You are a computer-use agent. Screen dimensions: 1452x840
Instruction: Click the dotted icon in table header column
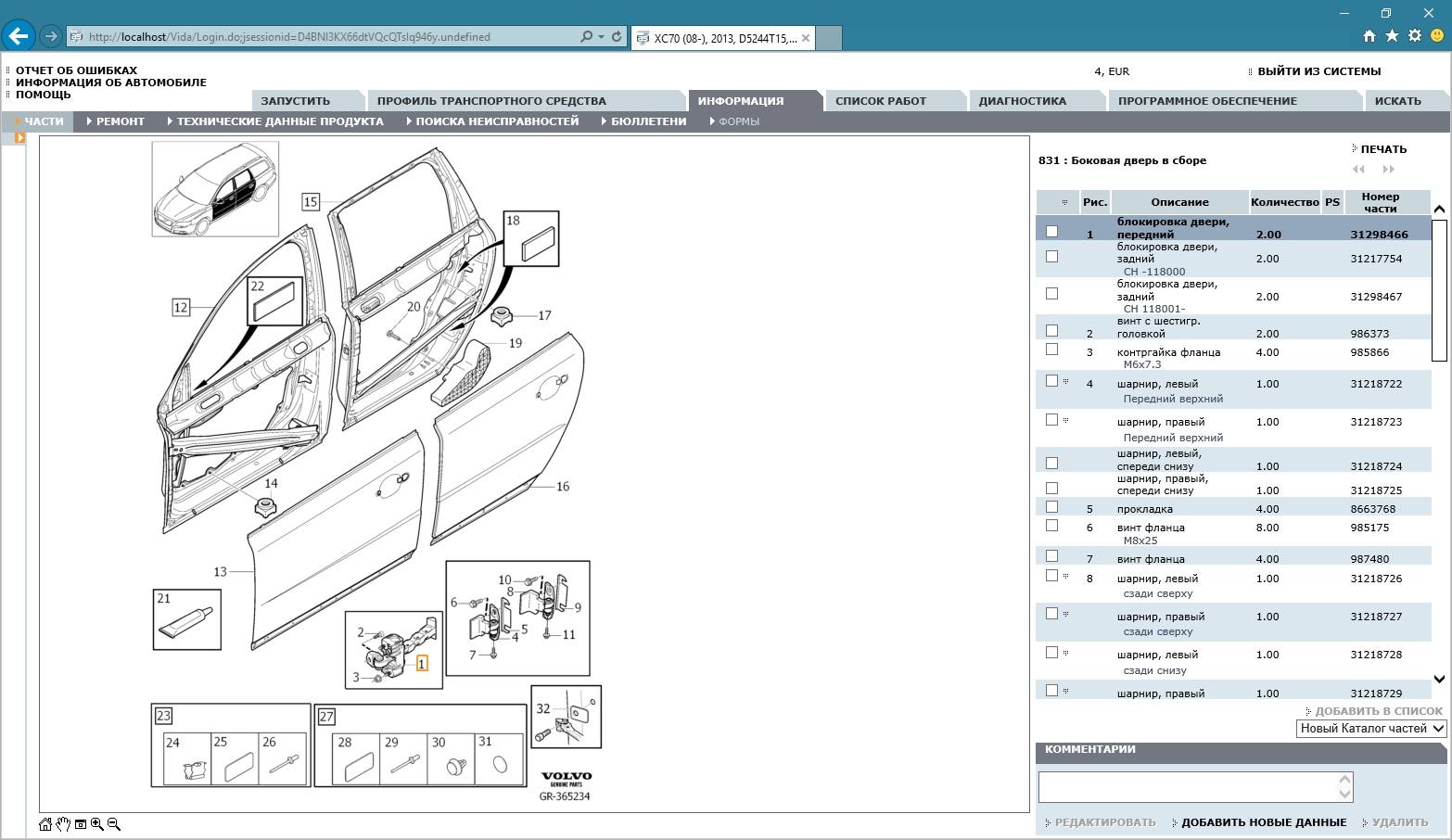[1064, 202]
